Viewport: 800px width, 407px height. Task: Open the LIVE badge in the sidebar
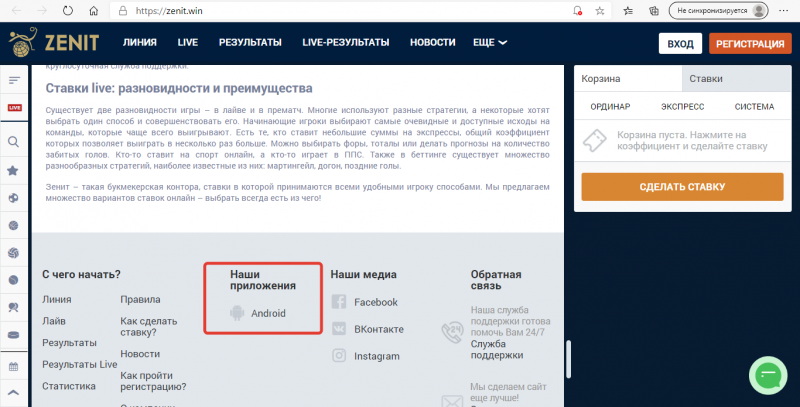[14, 108]
